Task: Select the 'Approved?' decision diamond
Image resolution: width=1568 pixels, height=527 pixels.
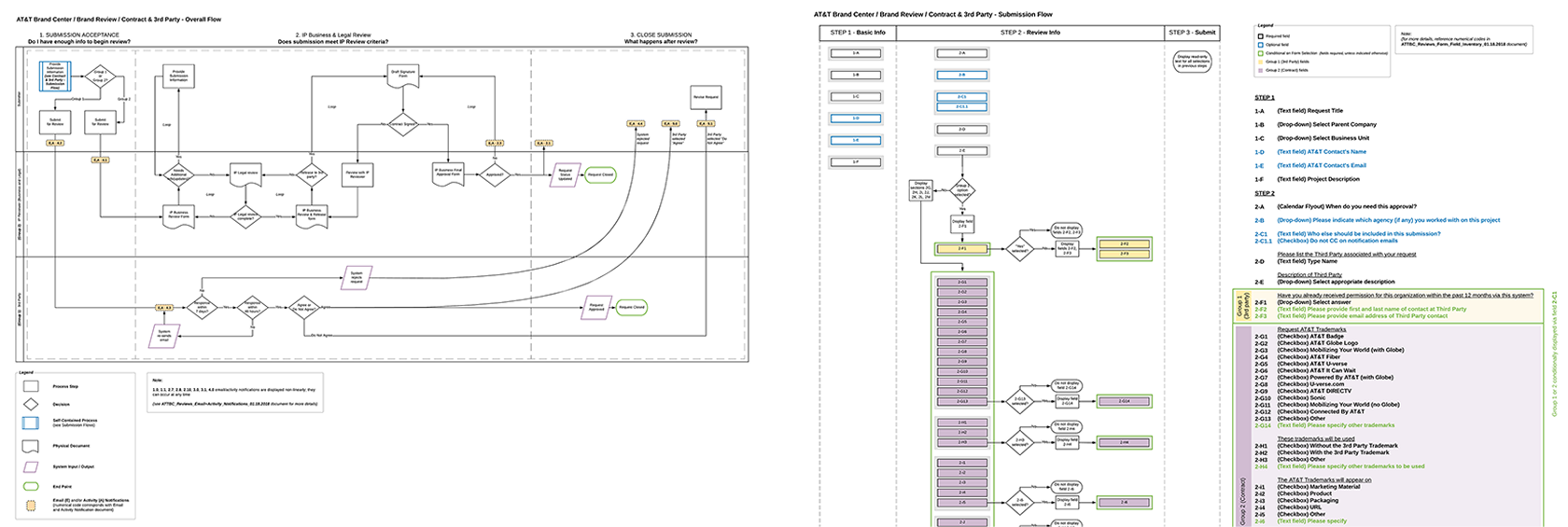Action: point(494,174)
